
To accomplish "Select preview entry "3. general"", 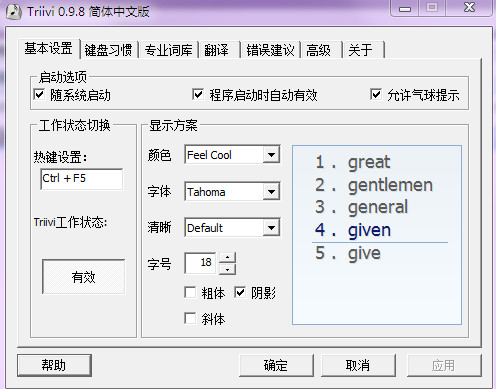I will 362,207.
